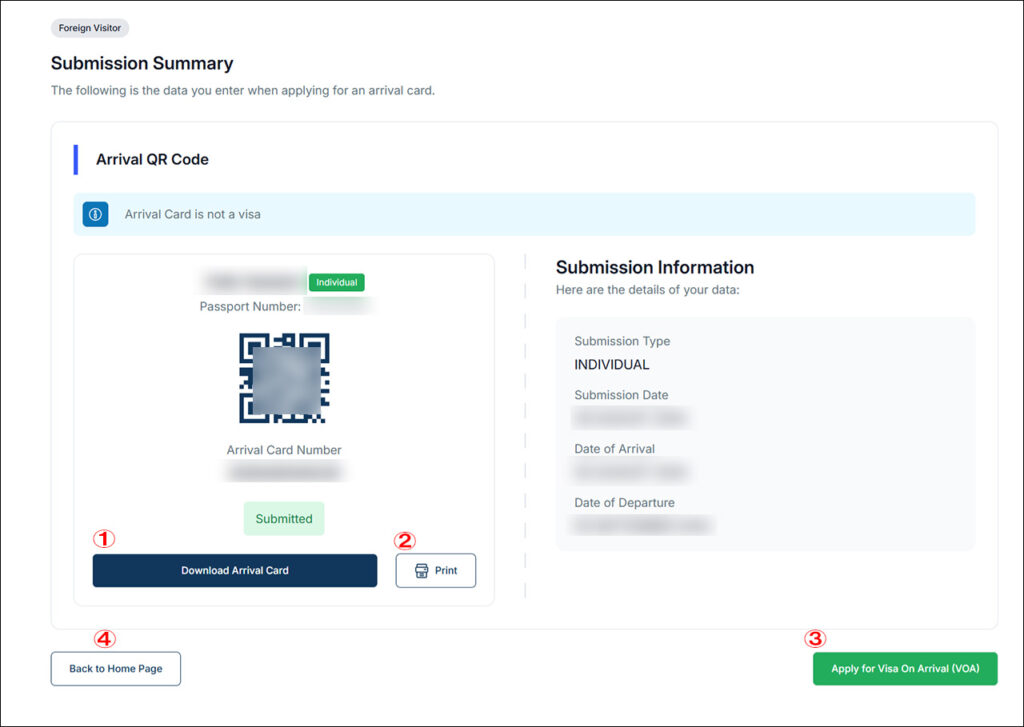This screenshot has height=727, width=1024.
Task: Click the info icon in the visa notice
Action: tap(95, 214)
